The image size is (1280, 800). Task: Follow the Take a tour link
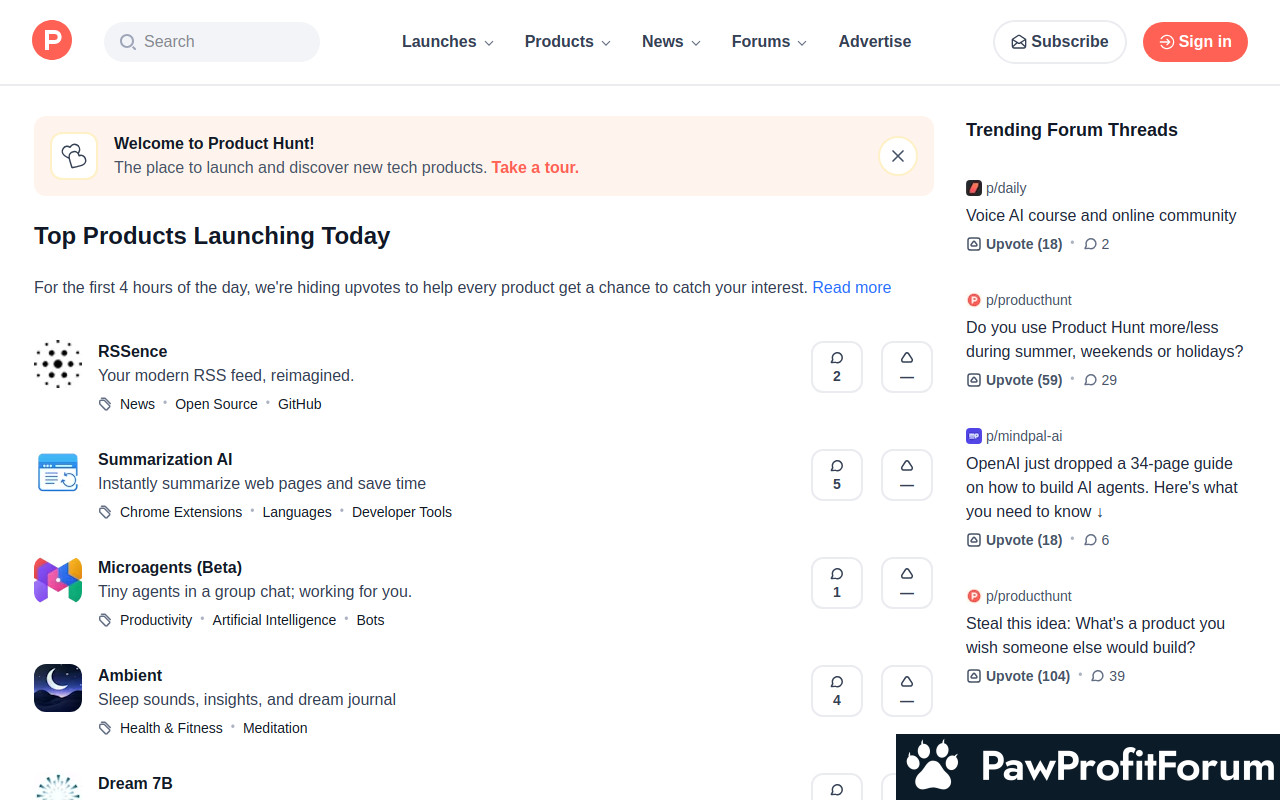(x=534, y=168)
